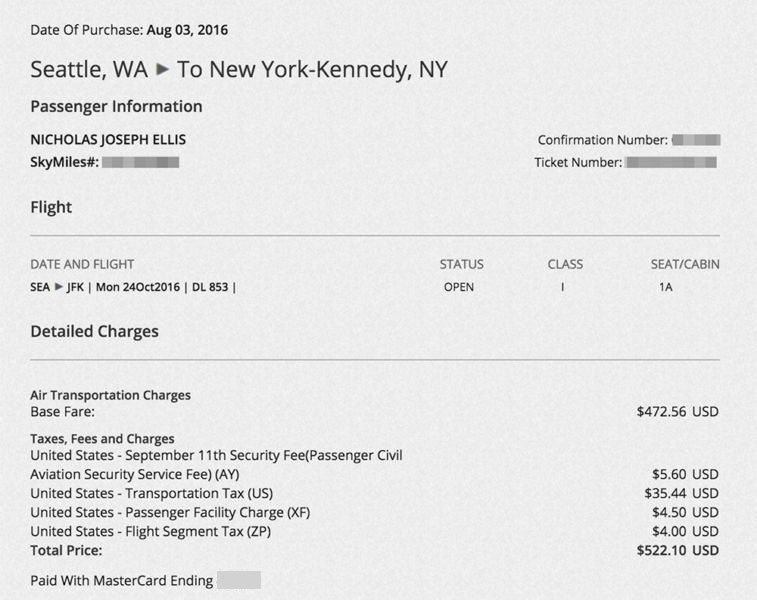Select the Passenger Information heading
Screen dimensions: 757x600
point(116,106)
